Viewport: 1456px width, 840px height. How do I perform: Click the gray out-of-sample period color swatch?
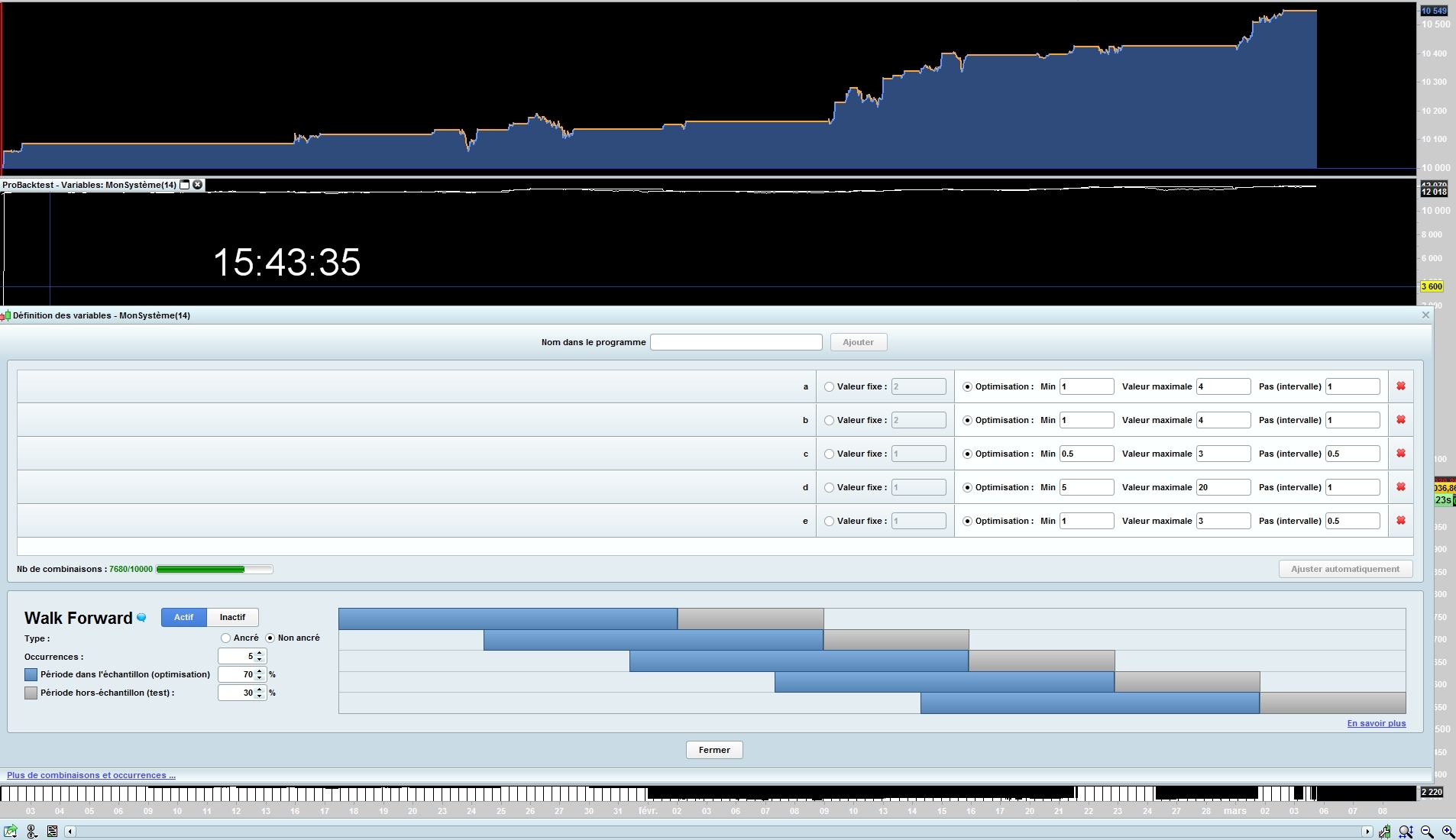pos(31,693)
